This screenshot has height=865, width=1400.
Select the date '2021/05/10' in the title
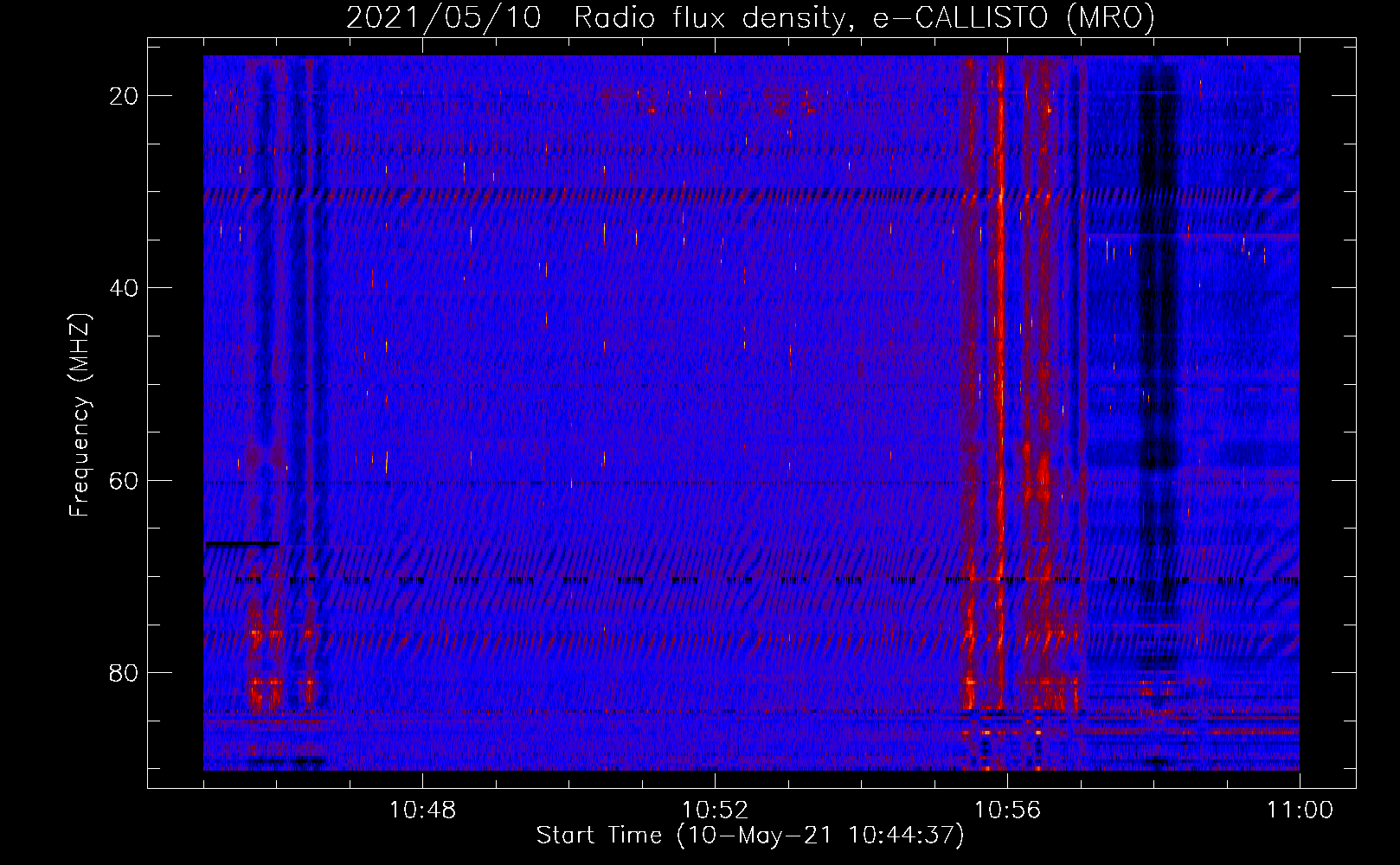click(x=444, y=17)
